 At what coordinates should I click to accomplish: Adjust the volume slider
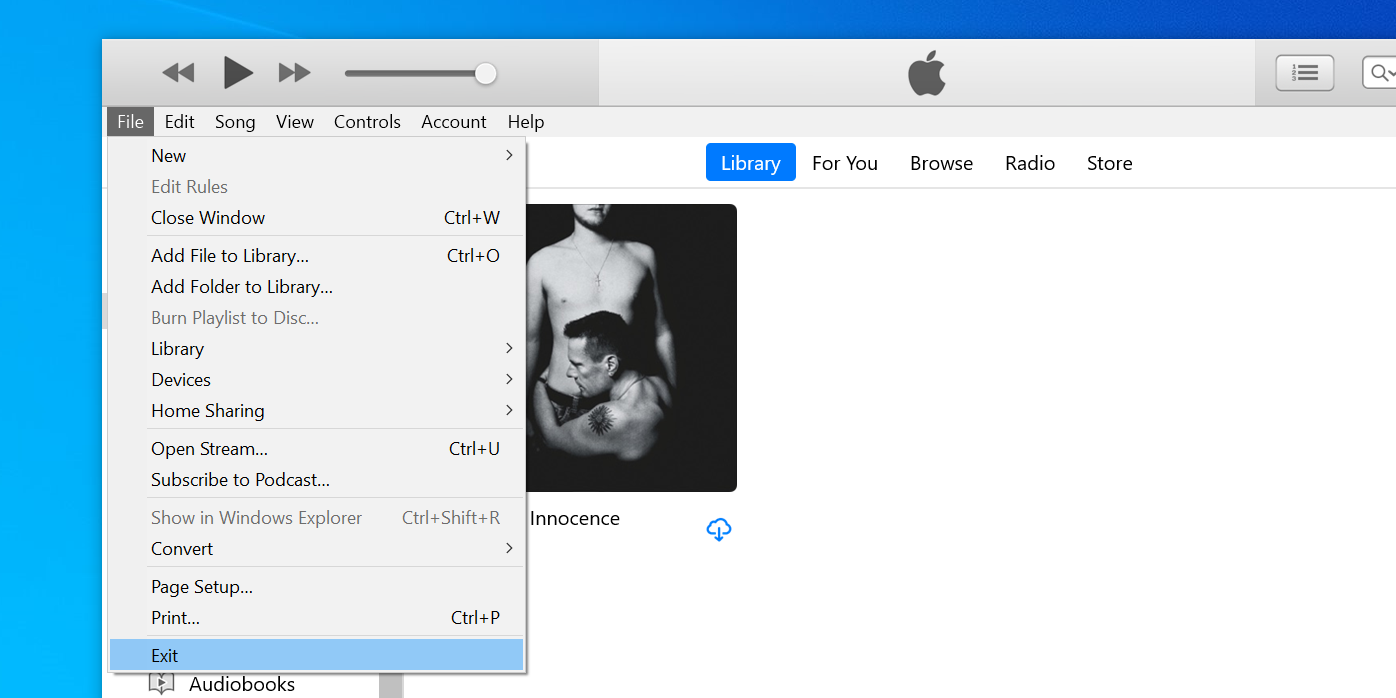(x=485, y=72)
